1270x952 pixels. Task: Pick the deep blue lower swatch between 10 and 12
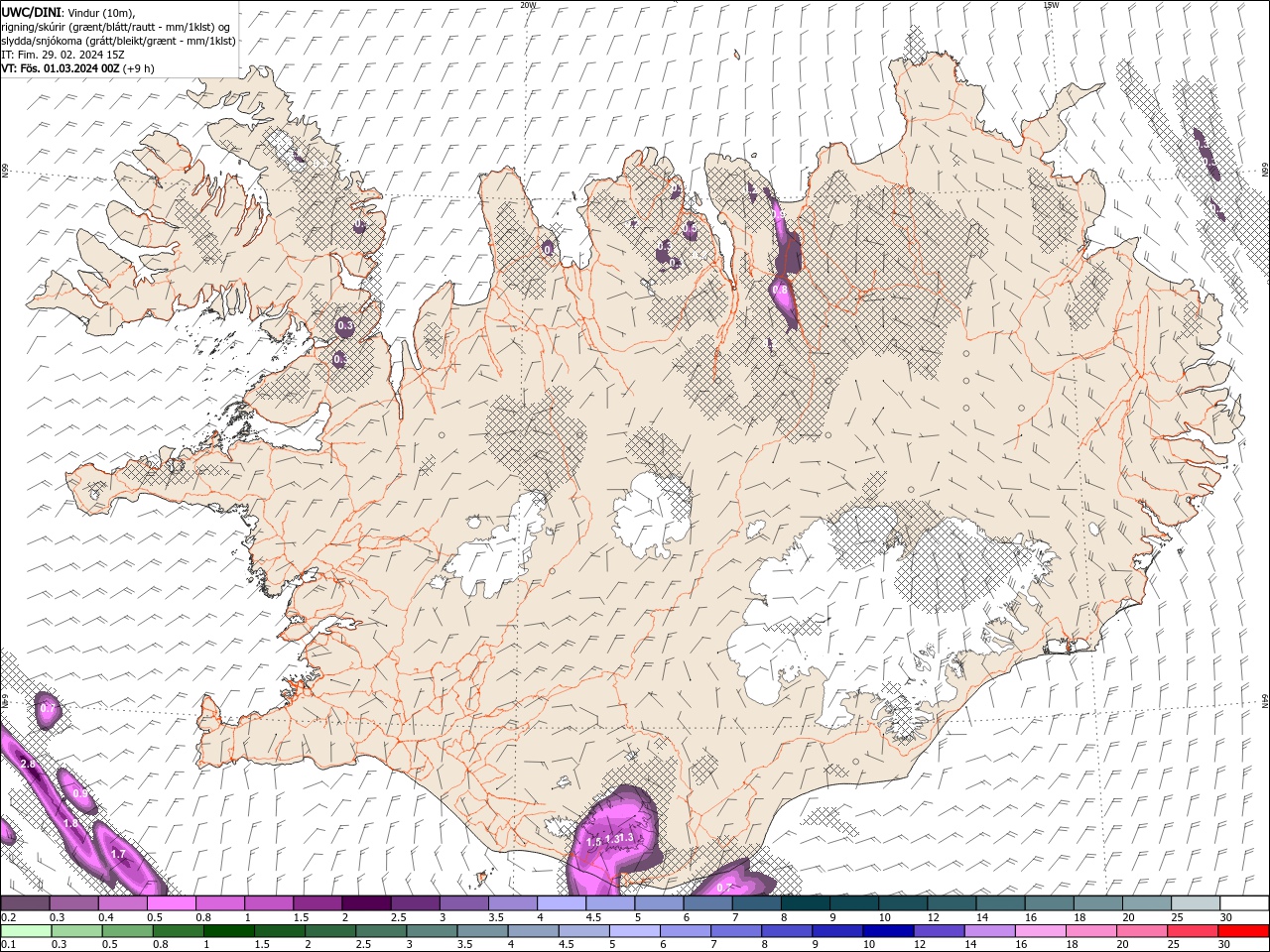click(x=888, y=931)
